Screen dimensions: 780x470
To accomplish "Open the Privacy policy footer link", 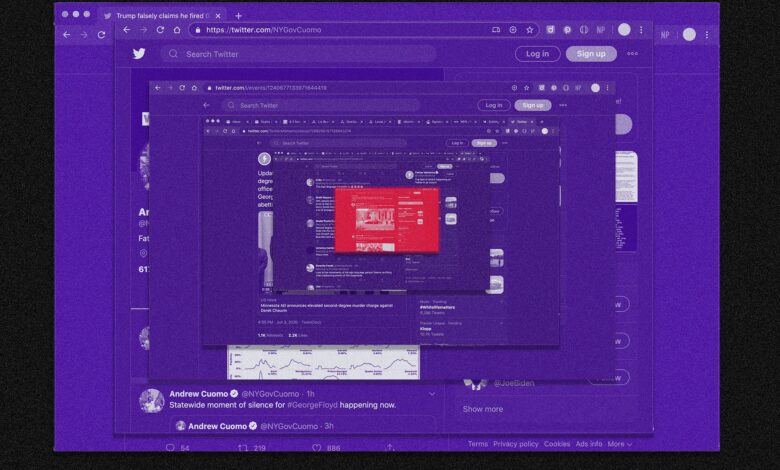I will (516, 444).
